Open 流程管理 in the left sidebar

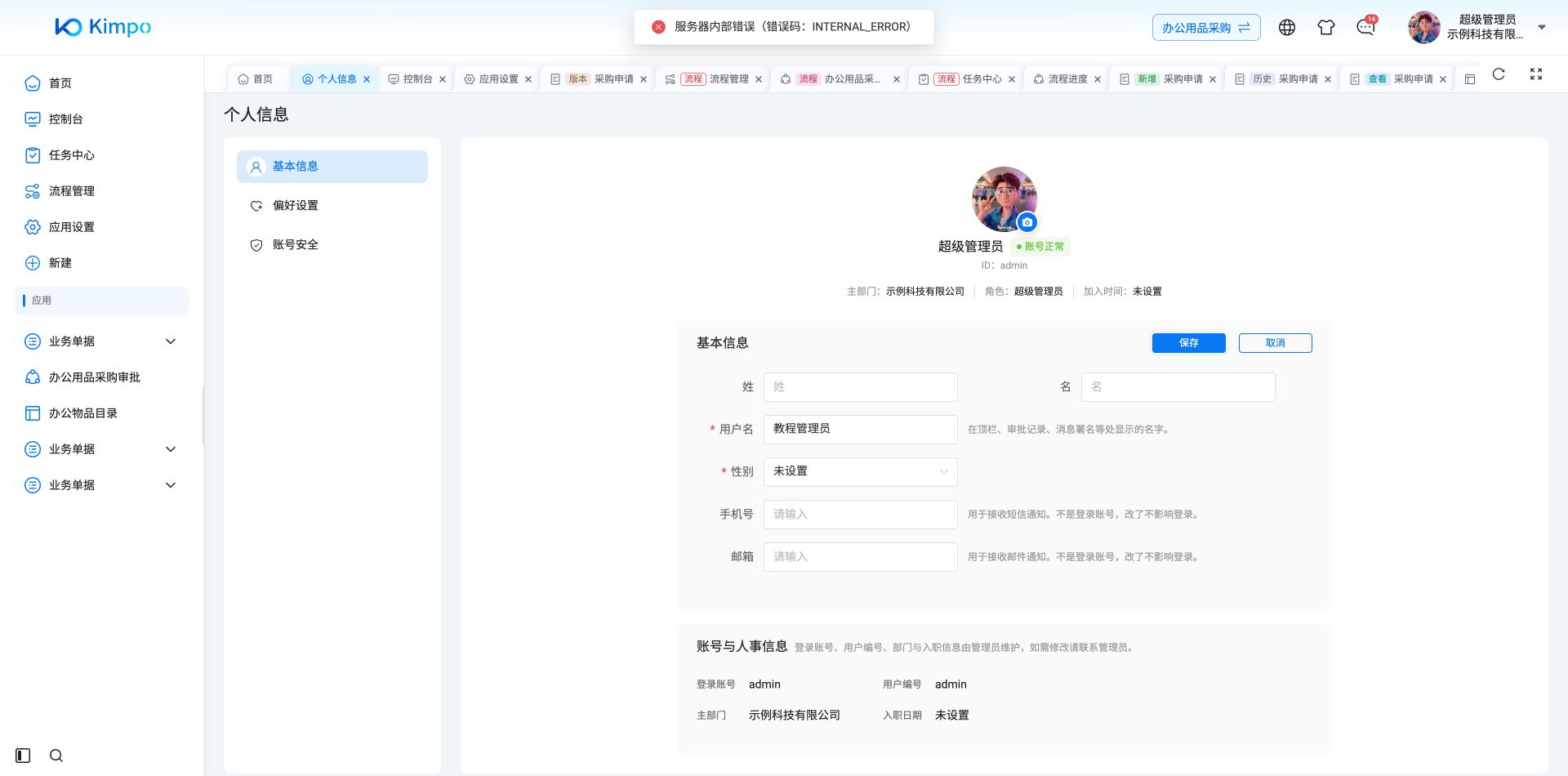click(102, 191)
